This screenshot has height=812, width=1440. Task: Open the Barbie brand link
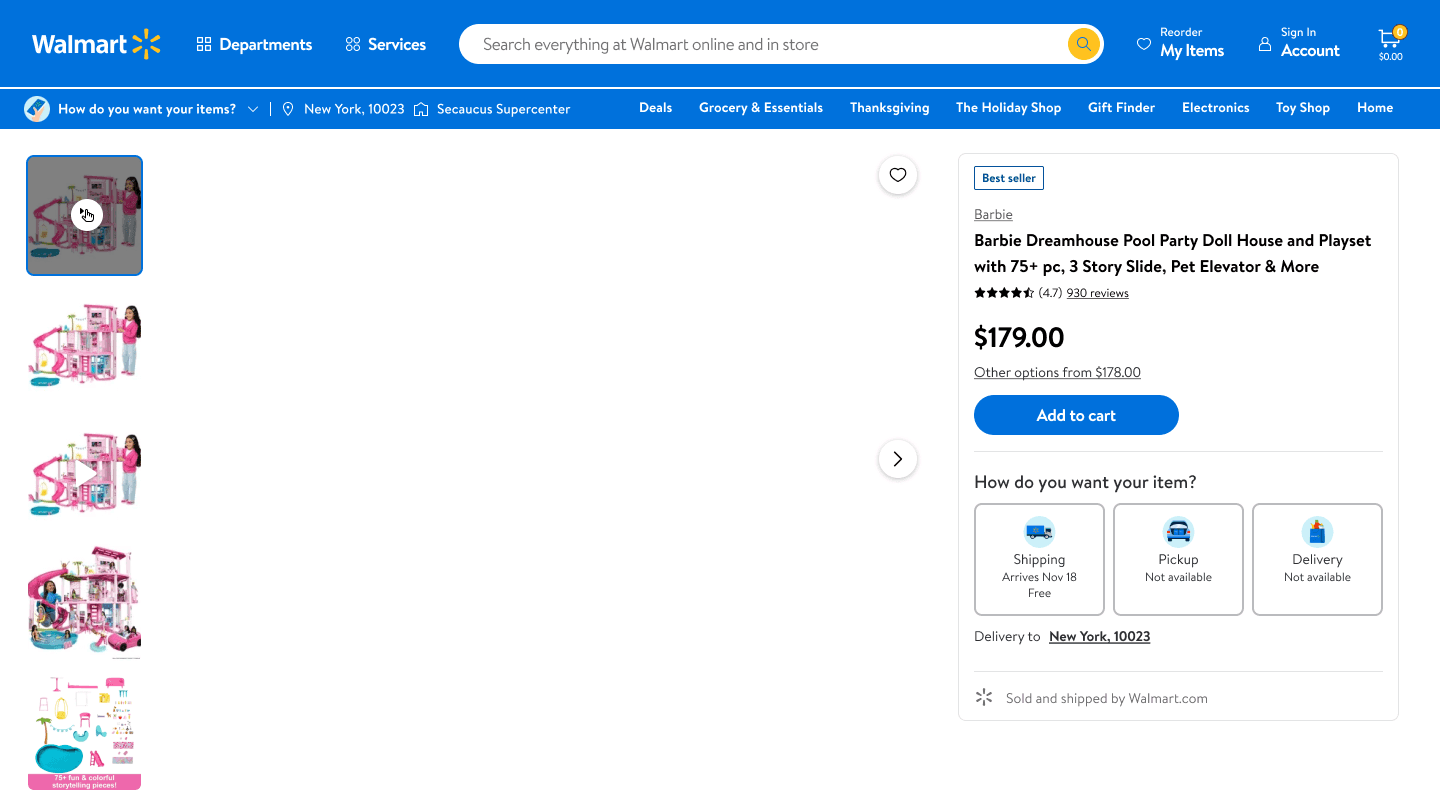(x=993, y=214)
